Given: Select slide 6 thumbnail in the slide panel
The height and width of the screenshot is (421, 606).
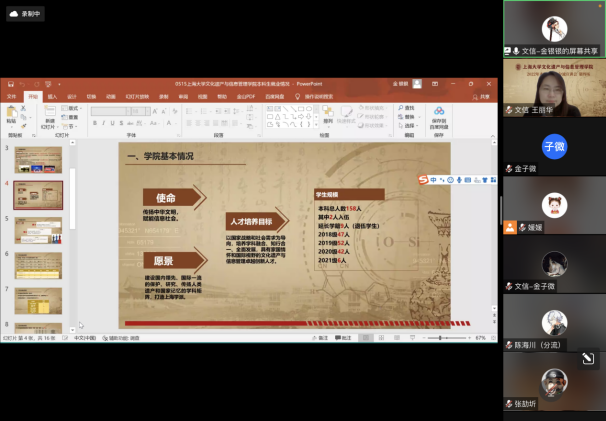Looking at the screenshot, I should coord(39,265).
